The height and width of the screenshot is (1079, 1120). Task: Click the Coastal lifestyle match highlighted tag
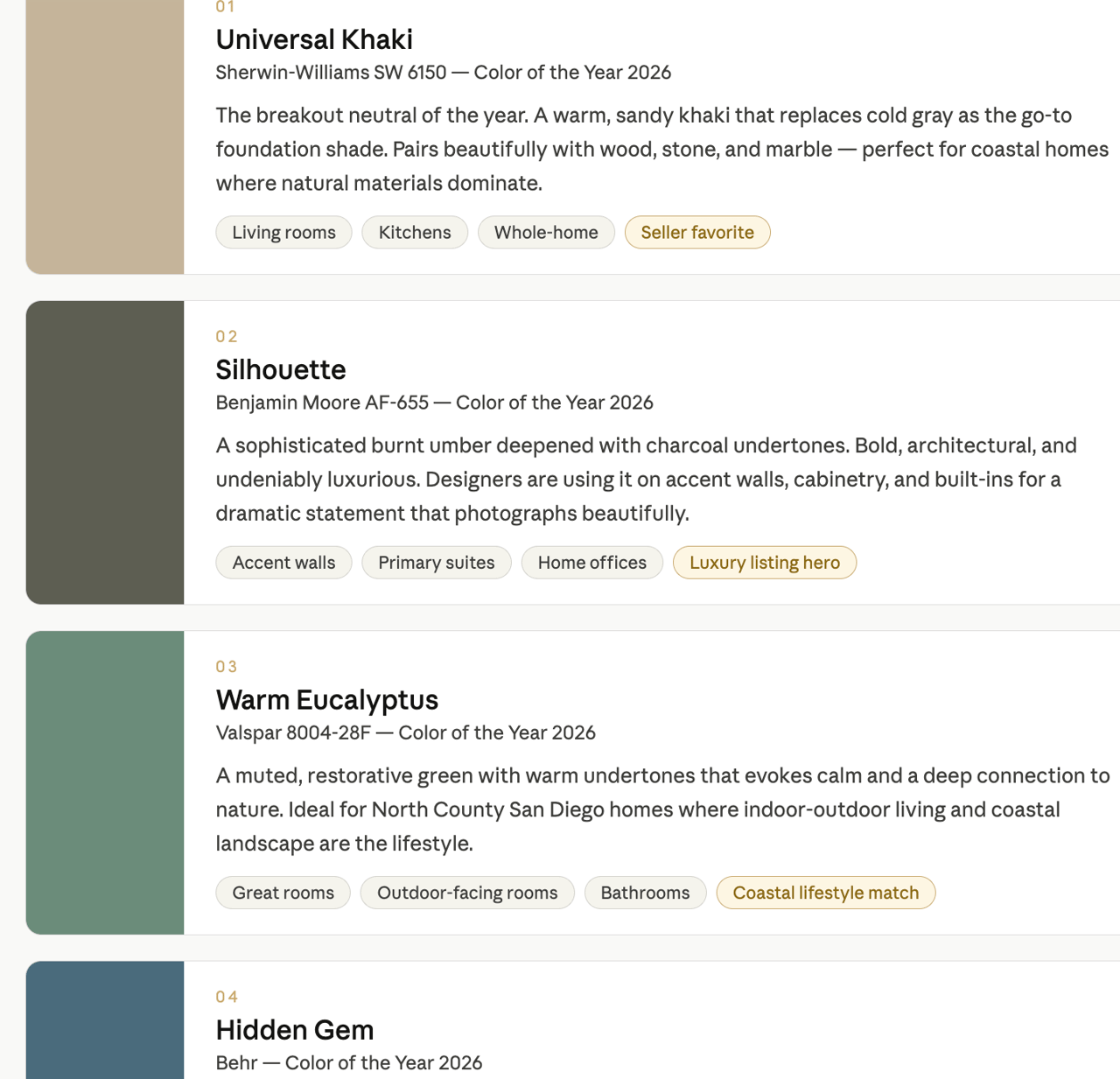pyautogui.click(x=825, y=892)
